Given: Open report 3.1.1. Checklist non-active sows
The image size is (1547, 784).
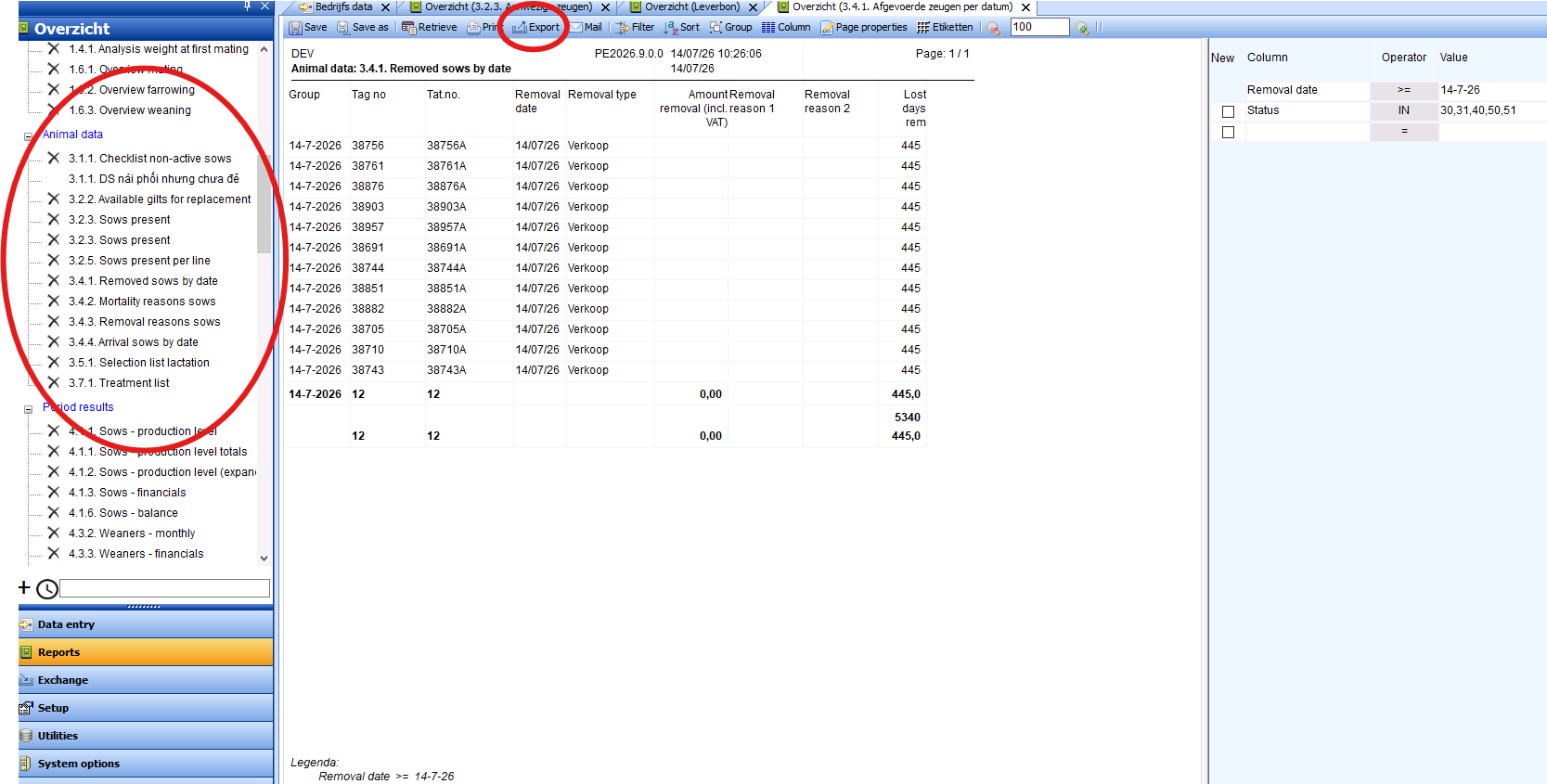Looking at the screenshot, I should click(x=150, y=159).
